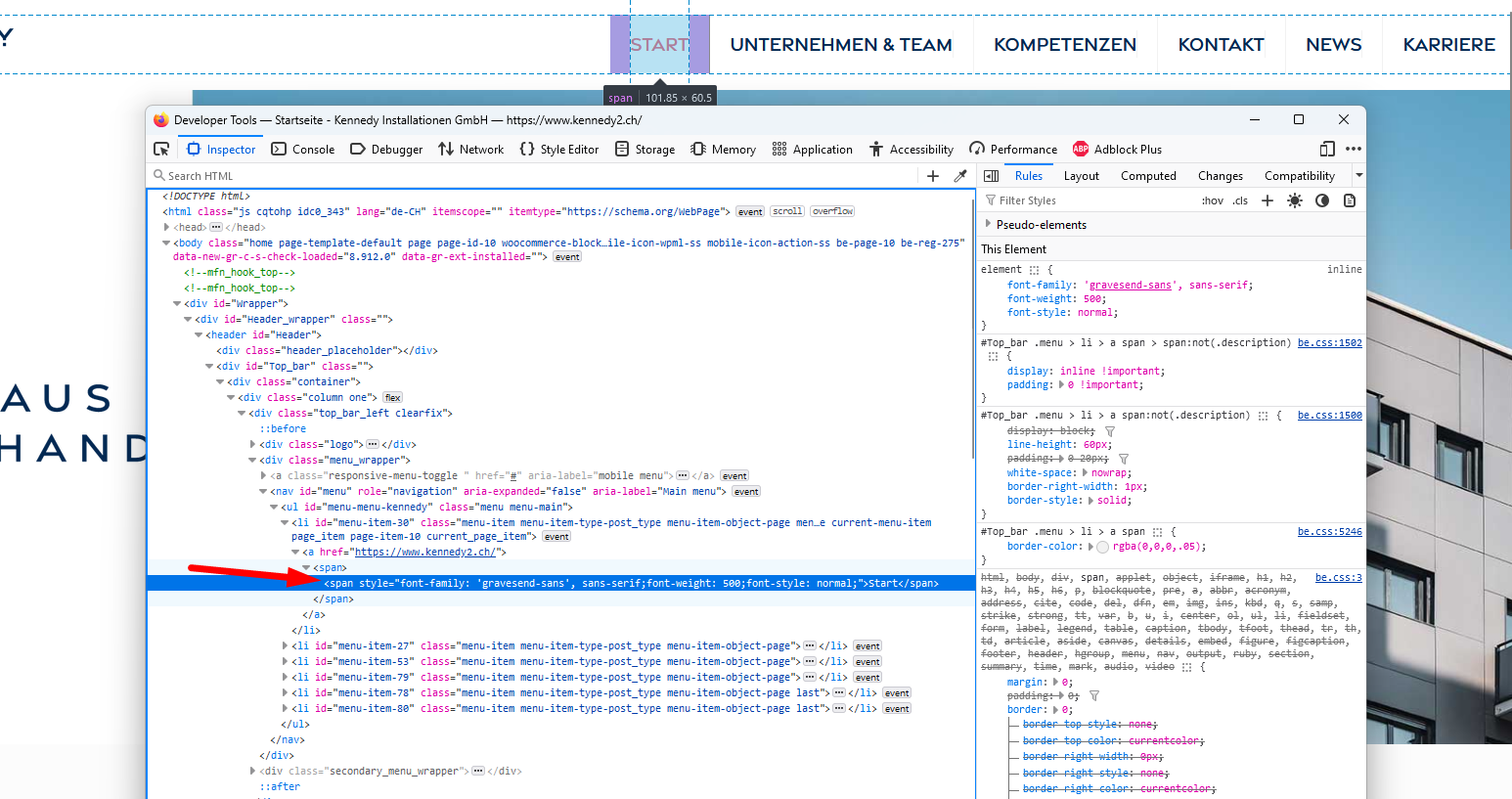The width and height of the screenshot is (1512, 799).
Task: Expand the secondary_menu_wrapper div node
Action: pyautogui.click(x=252, y=772)
